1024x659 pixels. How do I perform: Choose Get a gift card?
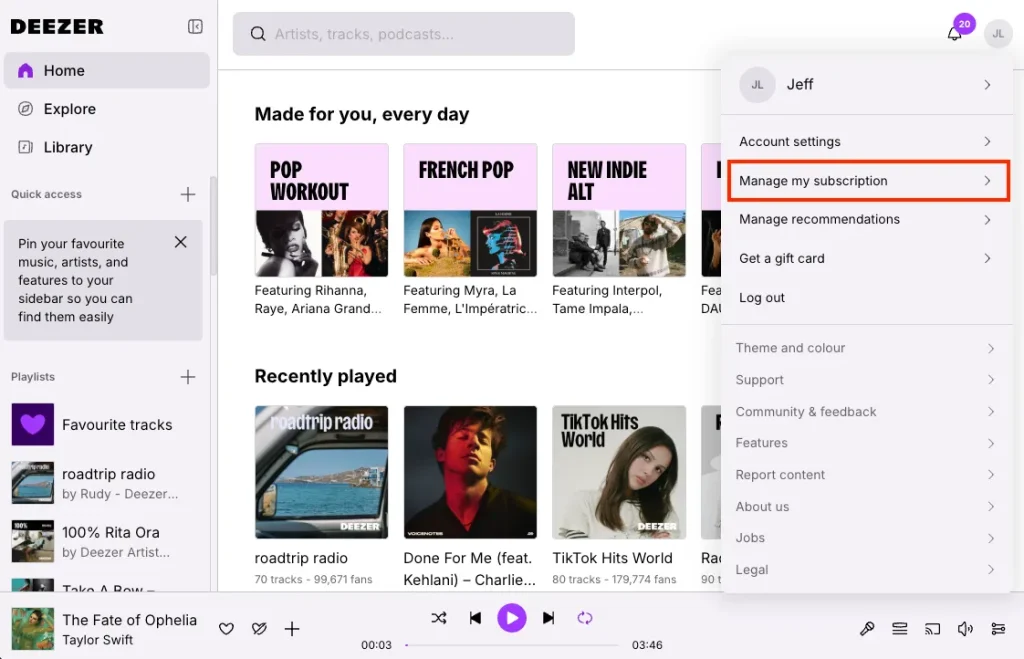pyautogui.click(x=867, y=259)
